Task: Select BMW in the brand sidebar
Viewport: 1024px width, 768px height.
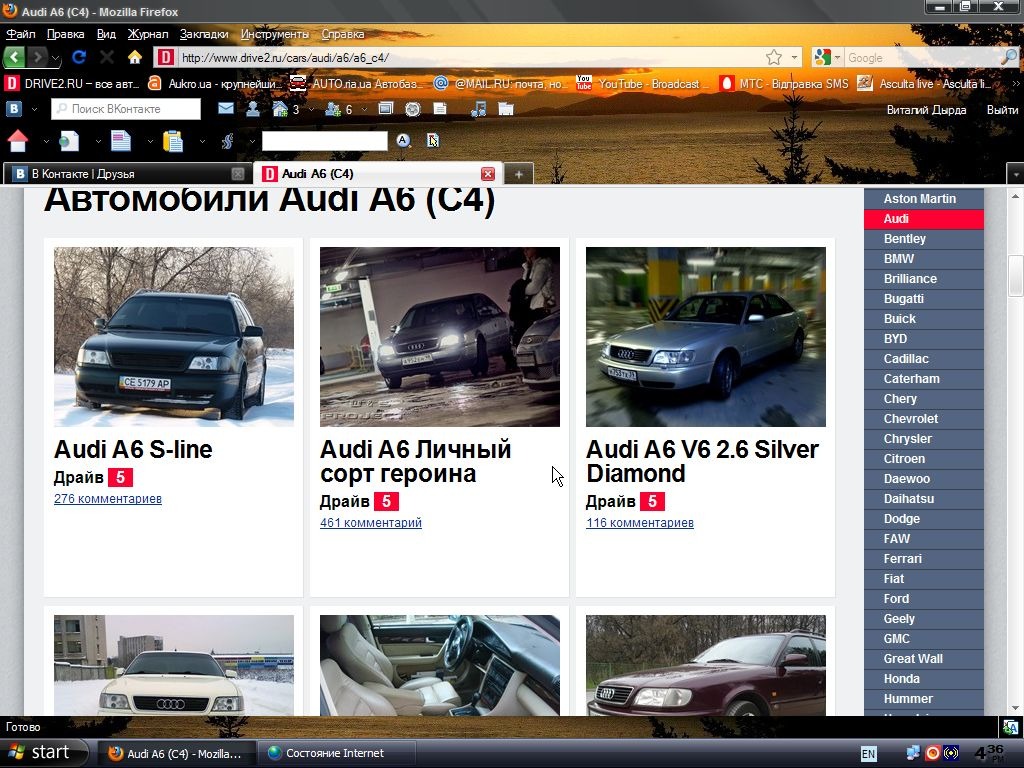Action: tap(923, 259)
